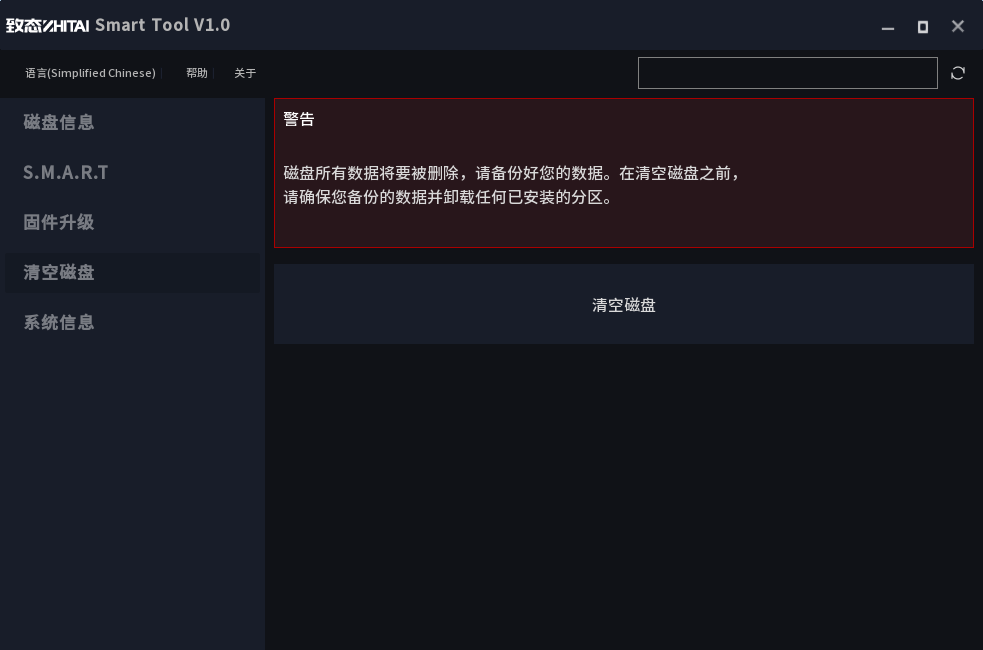The height and width of the screenshot is (650, 983).
Task: Open the 关于 about menu
Action: pyautogui.click(x=245, y=73)
